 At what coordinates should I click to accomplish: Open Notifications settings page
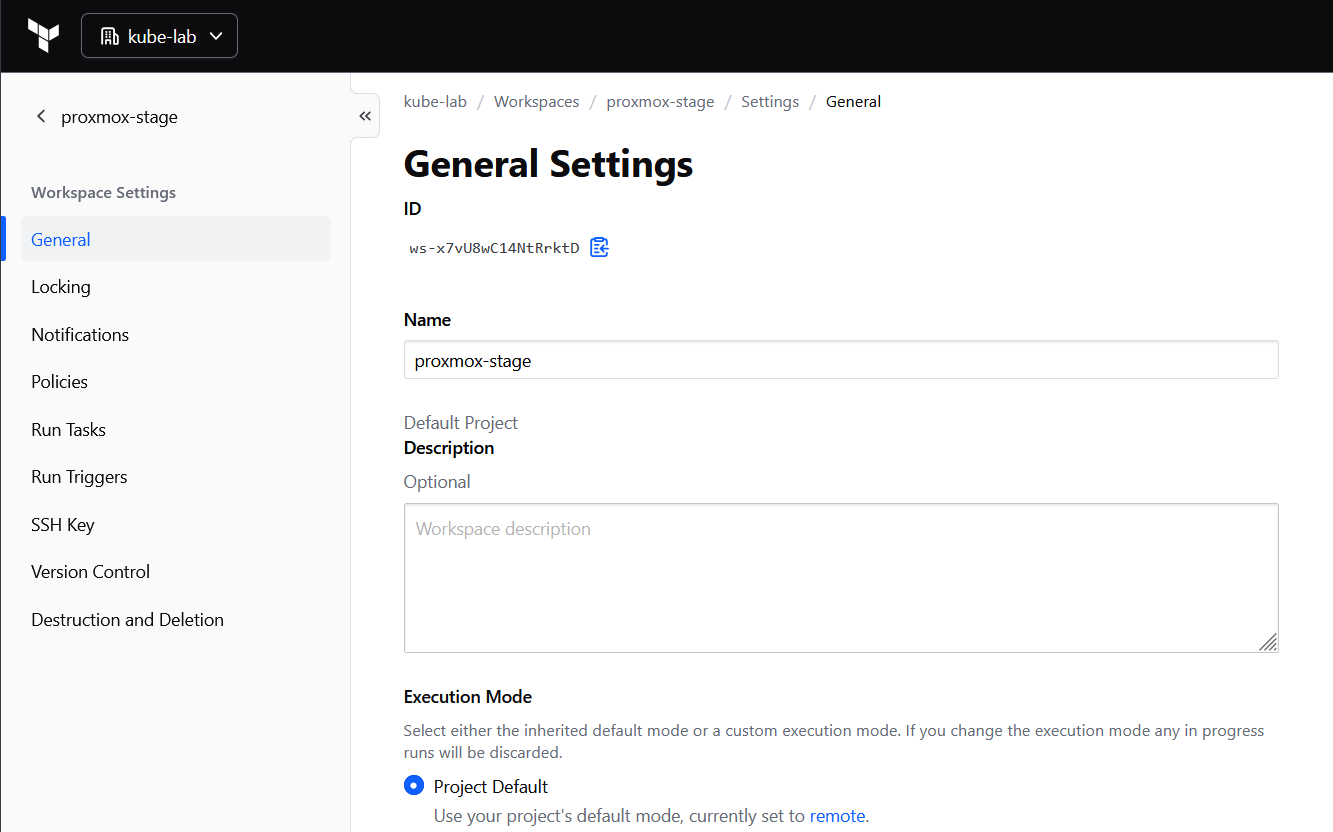(80, 335)
